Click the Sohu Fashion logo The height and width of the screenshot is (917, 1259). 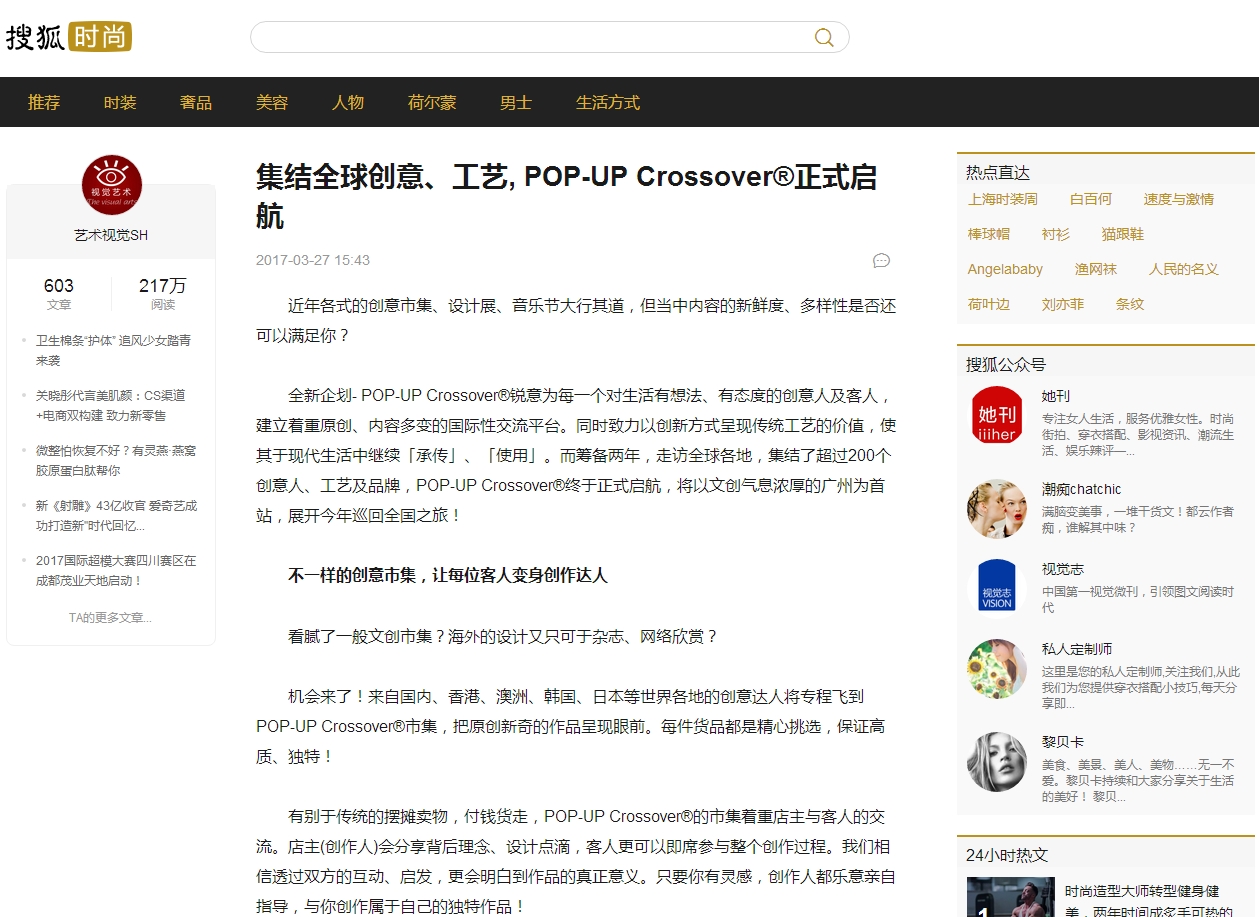[69, 37]
